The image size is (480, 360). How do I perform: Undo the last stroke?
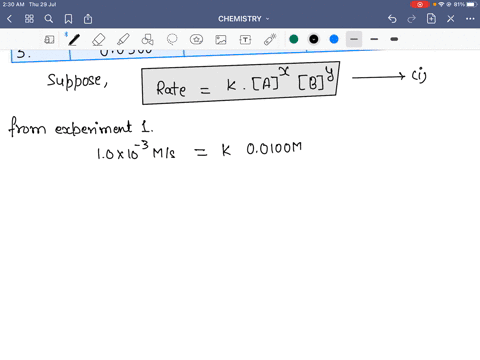pyautogui.click(x=392, y=19)
